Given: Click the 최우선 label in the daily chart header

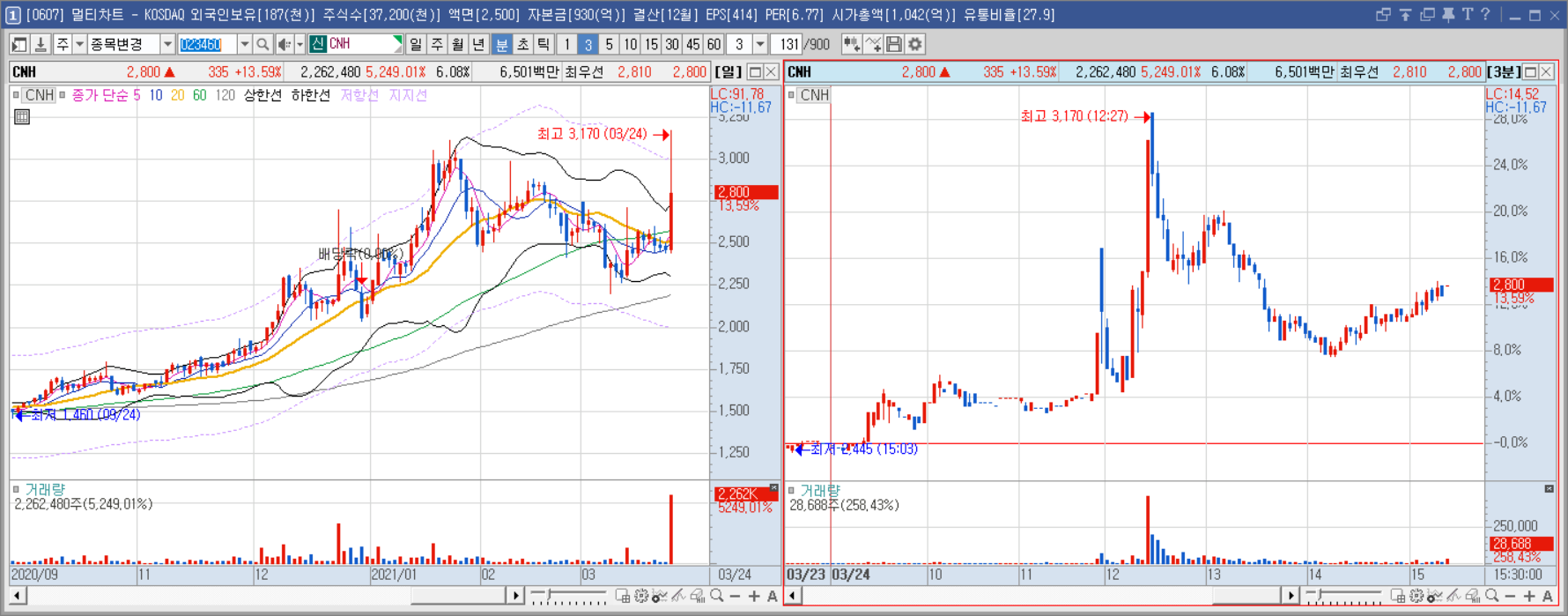Looking at the screenshot, I should [583, 72].
